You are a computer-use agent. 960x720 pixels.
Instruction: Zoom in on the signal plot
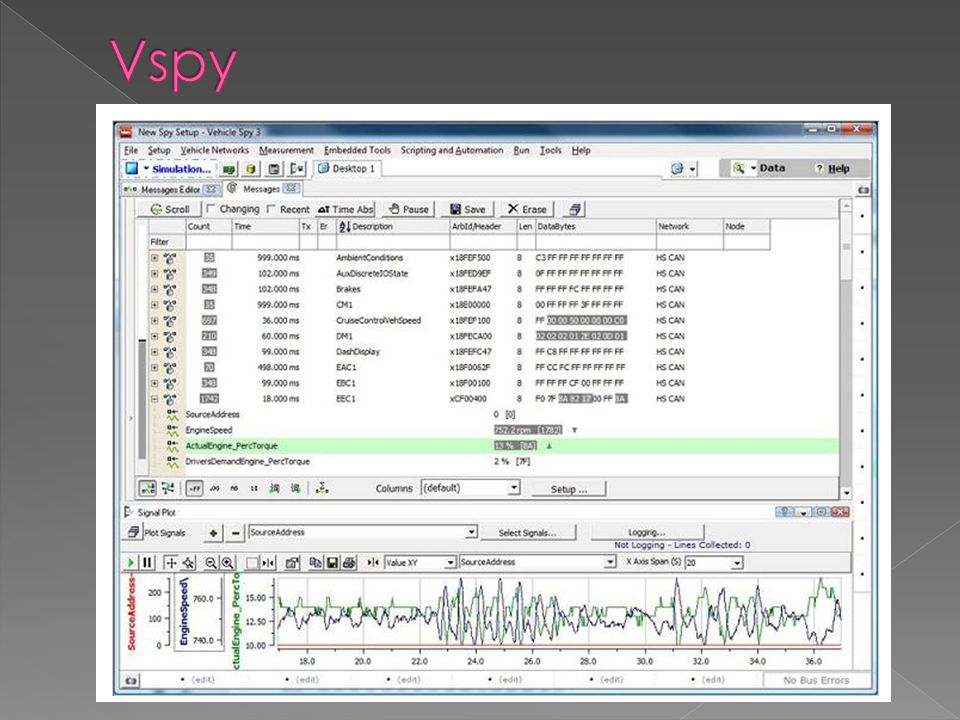227,563
